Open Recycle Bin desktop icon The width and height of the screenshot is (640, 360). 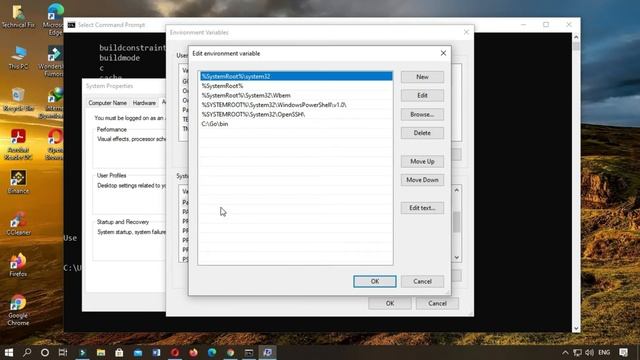pyautogui.click(x=18, y=99)
